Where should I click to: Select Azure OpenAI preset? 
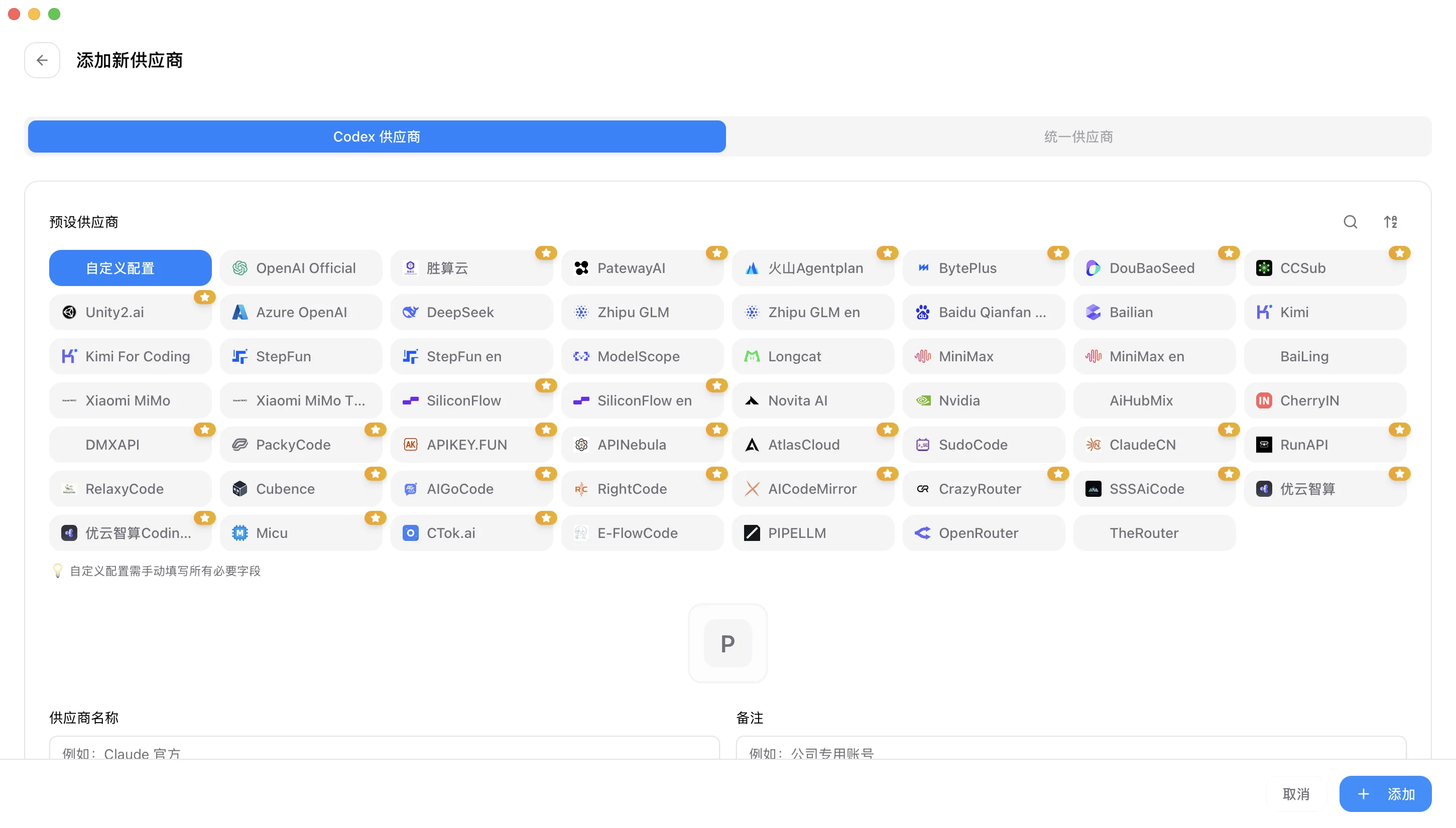pyautogui.click(x=301, y=312)
